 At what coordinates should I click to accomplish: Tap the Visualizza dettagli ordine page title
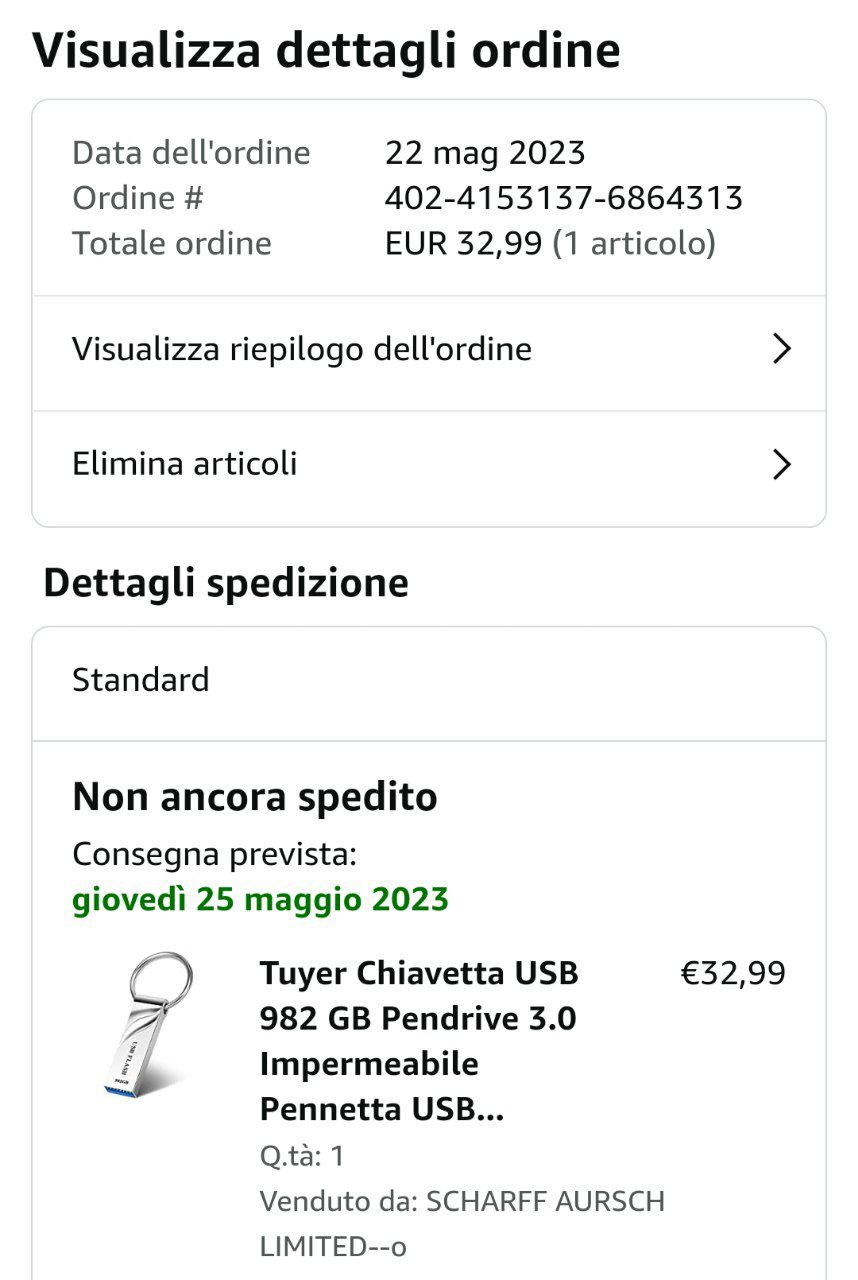pyautogui.click(x=326, y=50)
